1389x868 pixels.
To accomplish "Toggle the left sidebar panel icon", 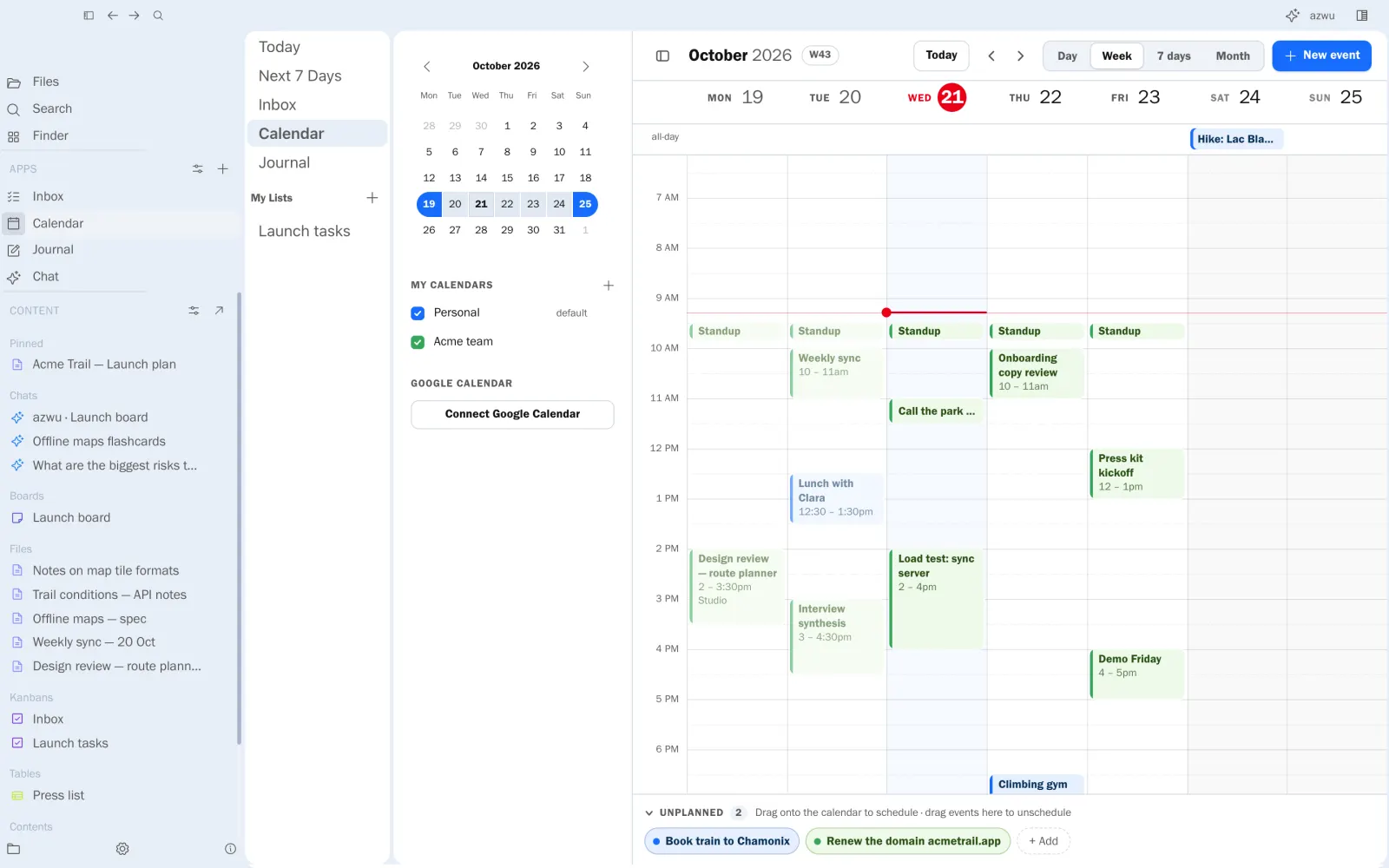I will [x=89, y=16].
